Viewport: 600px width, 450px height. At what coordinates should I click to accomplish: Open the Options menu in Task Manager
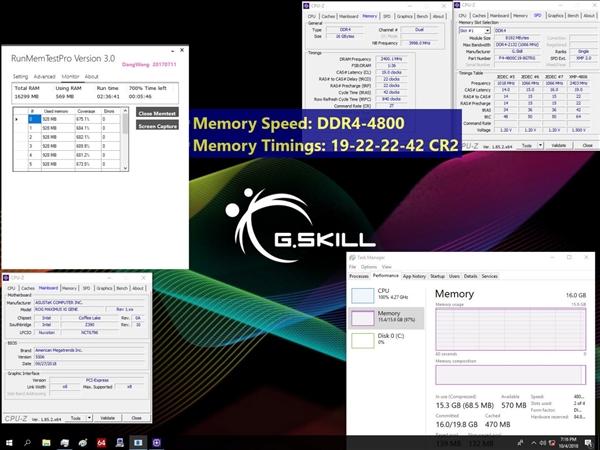point(369,267)
